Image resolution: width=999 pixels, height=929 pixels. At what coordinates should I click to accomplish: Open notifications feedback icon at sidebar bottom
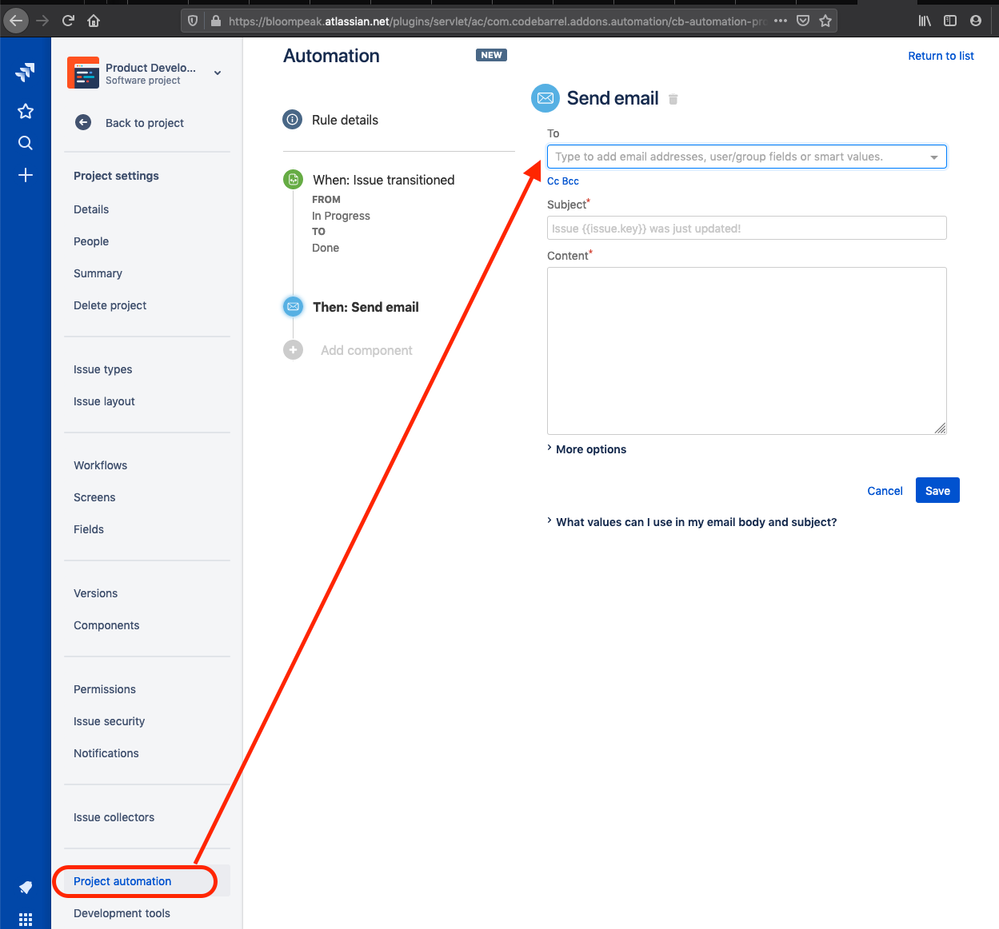coord(25,887)
